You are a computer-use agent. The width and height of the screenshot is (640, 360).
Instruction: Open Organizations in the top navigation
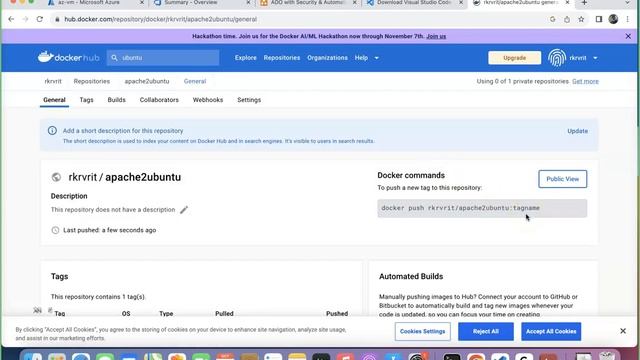327,58
